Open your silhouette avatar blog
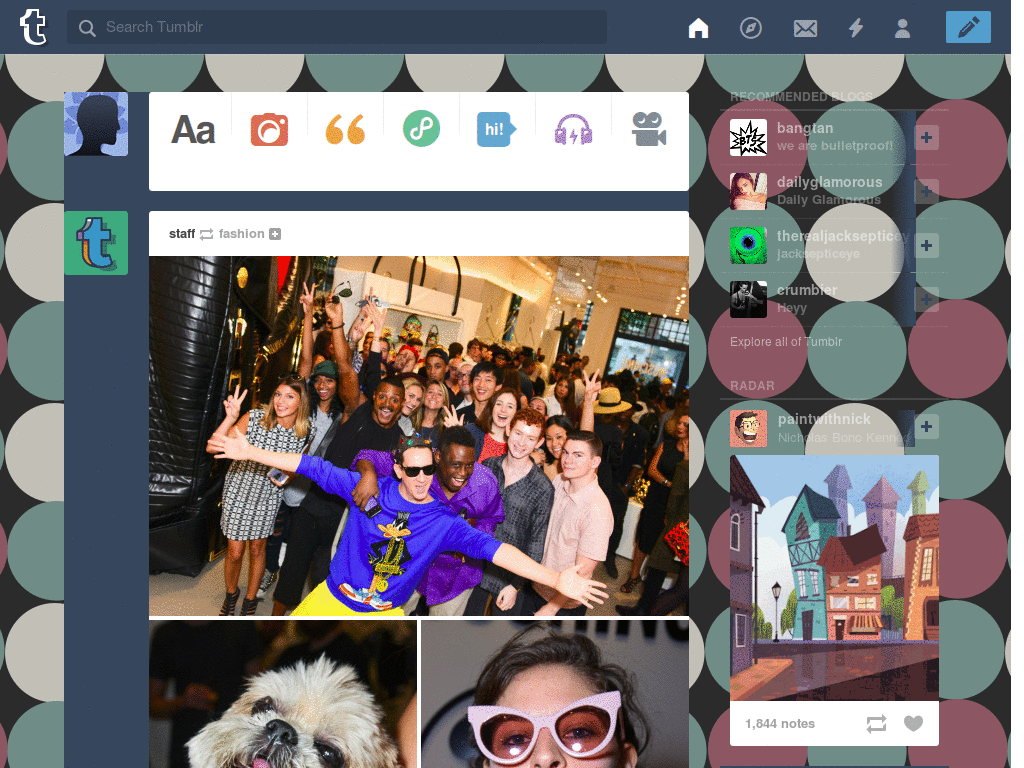Screen dimensions: 1024x768 tap(96, 124)
